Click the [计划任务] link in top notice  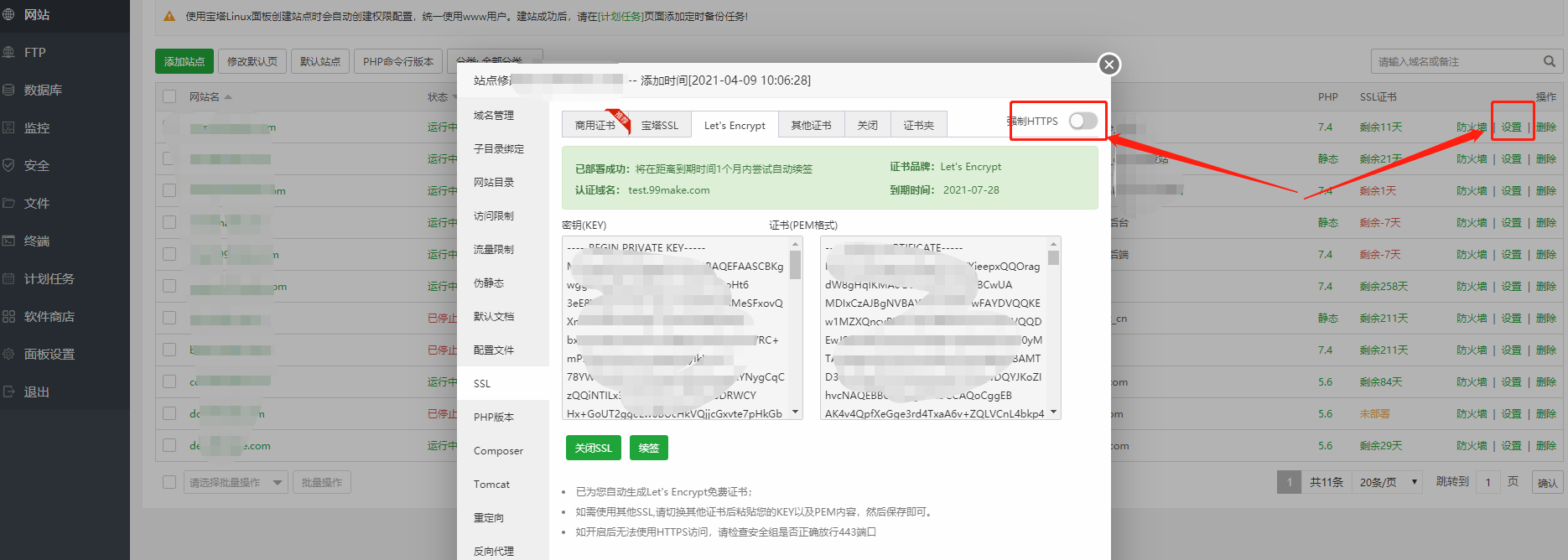[x=620, y=16]
